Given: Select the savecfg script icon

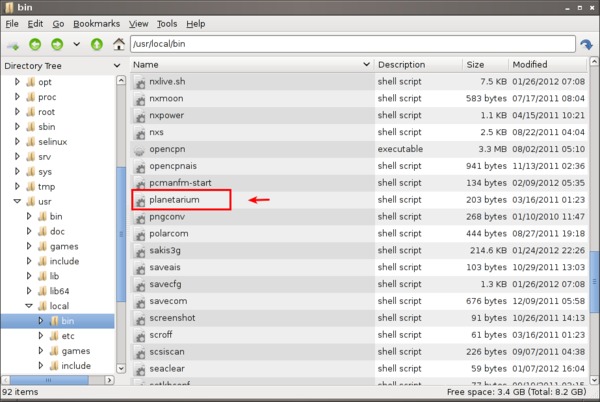Looking at the screenshot, I should (x=140, y=285).
